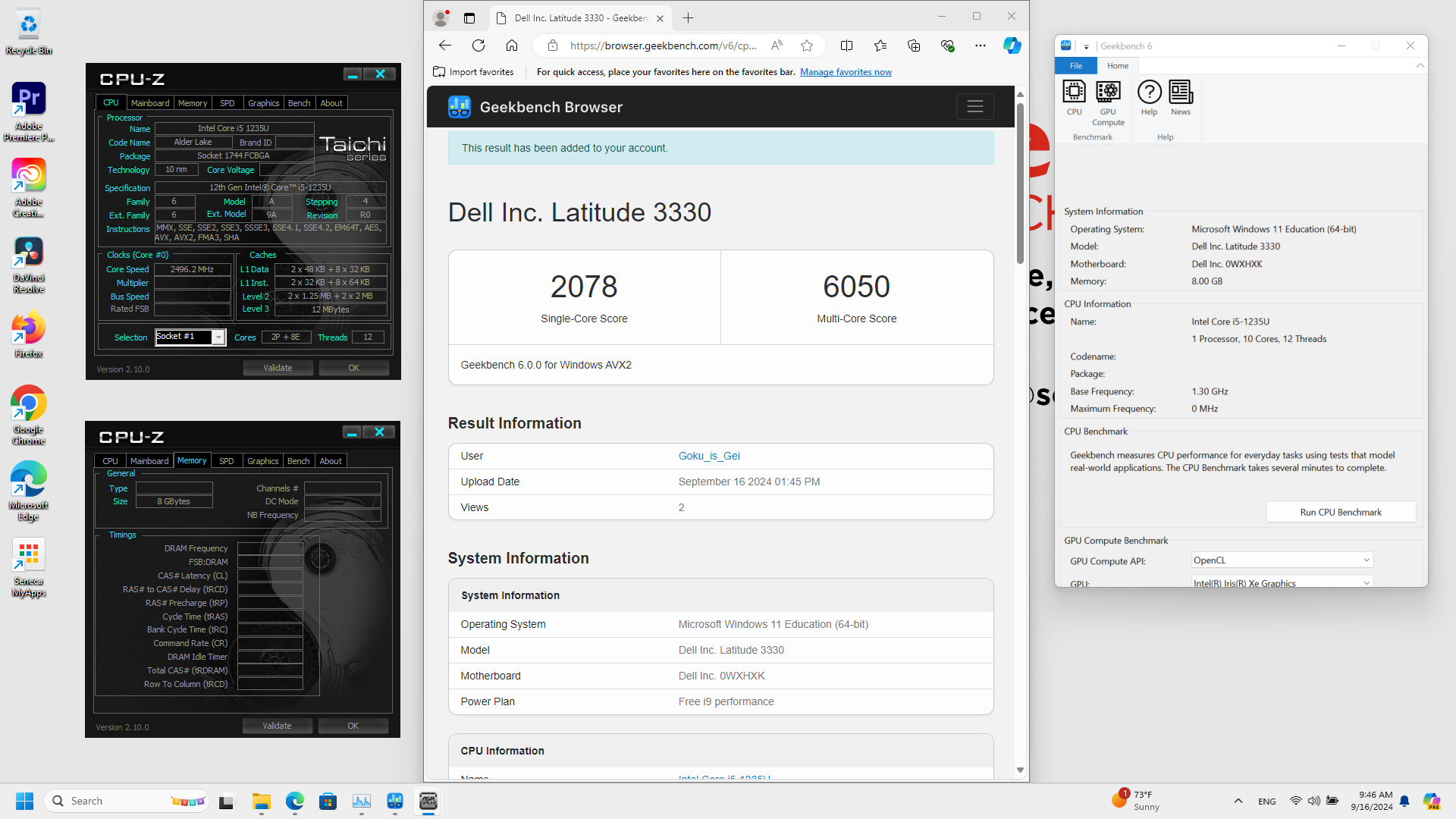Viewport: 1456px width, 819px height.
Task: Open About tab in bottom CPU-Z window
Action: pos(331,461)
